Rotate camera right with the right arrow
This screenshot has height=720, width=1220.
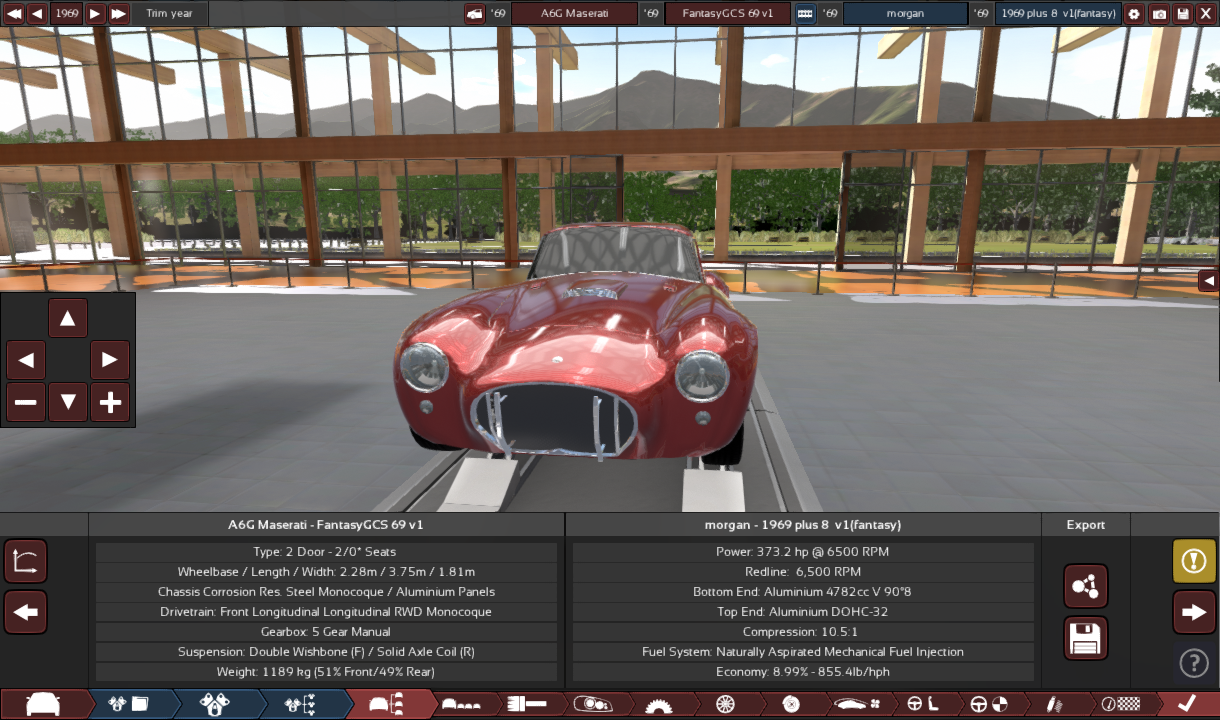(110, 360)
